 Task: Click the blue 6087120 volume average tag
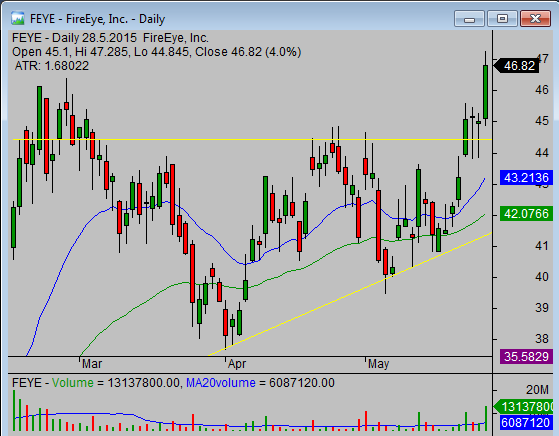point(526,422)
